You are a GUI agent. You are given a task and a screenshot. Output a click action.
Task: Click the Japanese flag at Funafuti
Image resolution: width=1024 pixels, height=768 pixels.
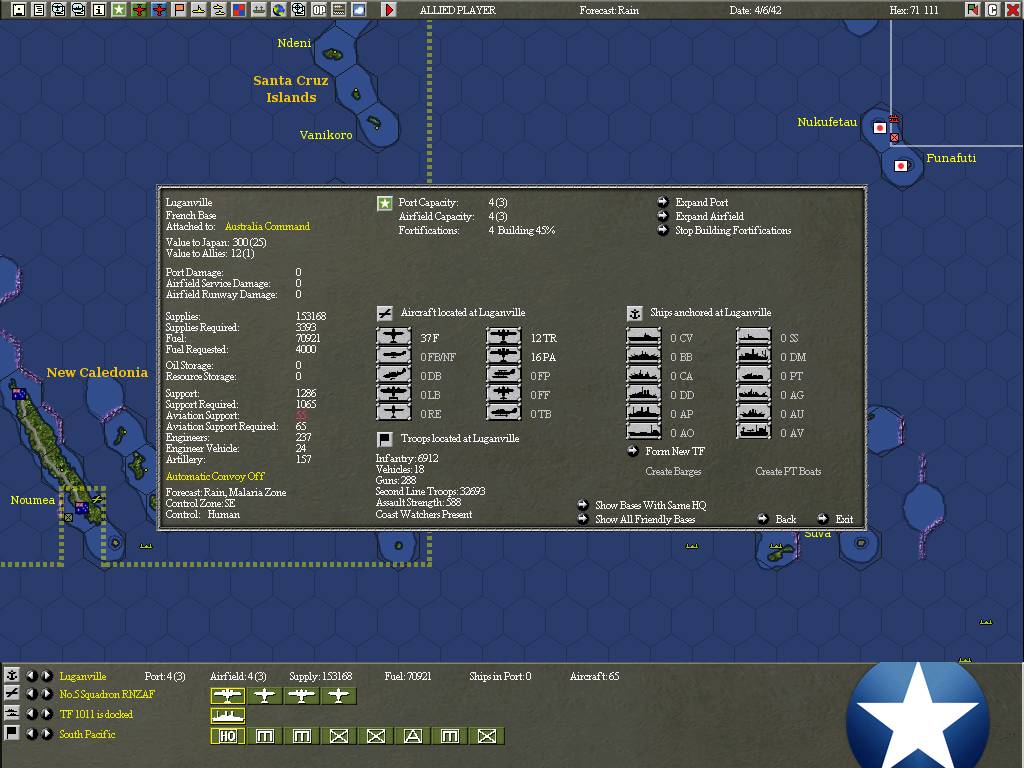(x=902, y=166)
